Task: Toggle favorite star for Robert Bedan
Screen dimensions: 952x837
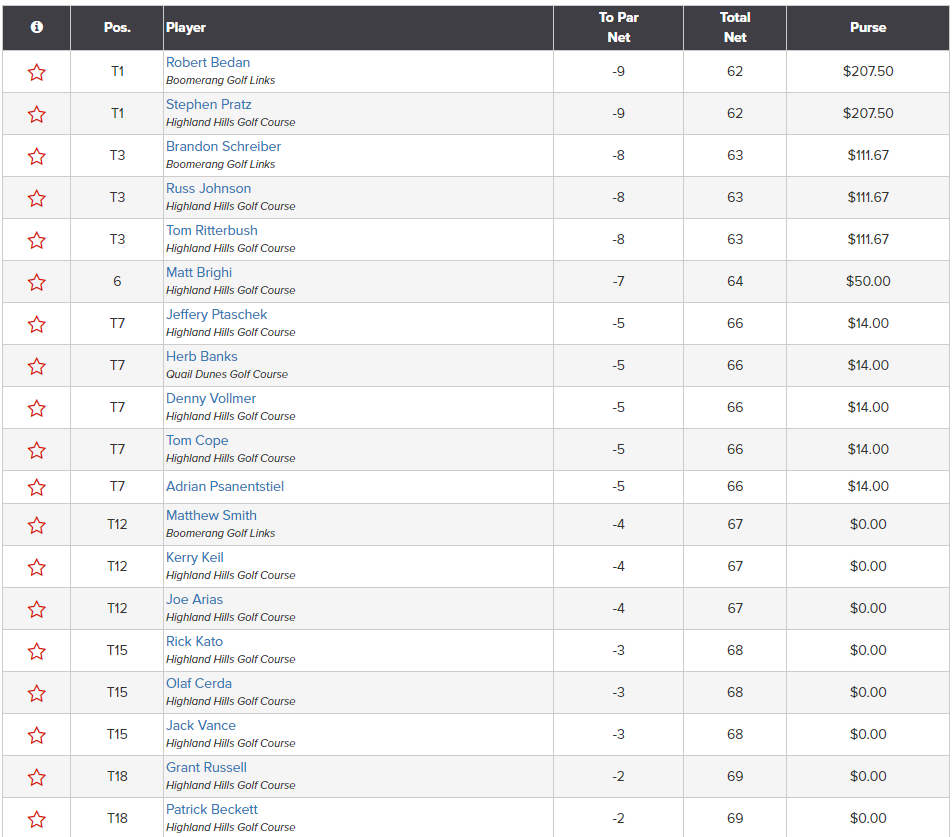Action: pyautogui.click(x=37, y=72)
